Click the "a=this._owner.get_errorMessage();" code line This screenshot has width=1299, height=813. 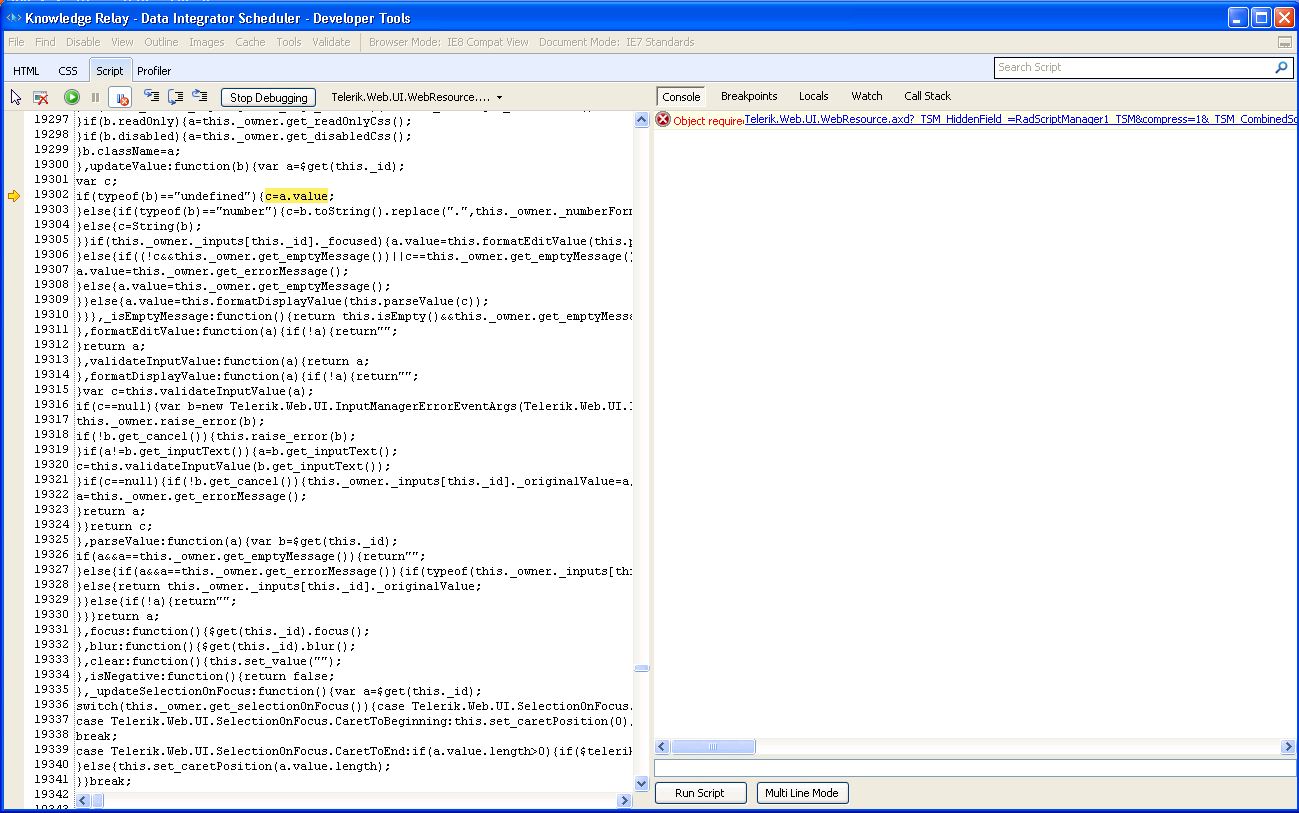tap(191, 496)
